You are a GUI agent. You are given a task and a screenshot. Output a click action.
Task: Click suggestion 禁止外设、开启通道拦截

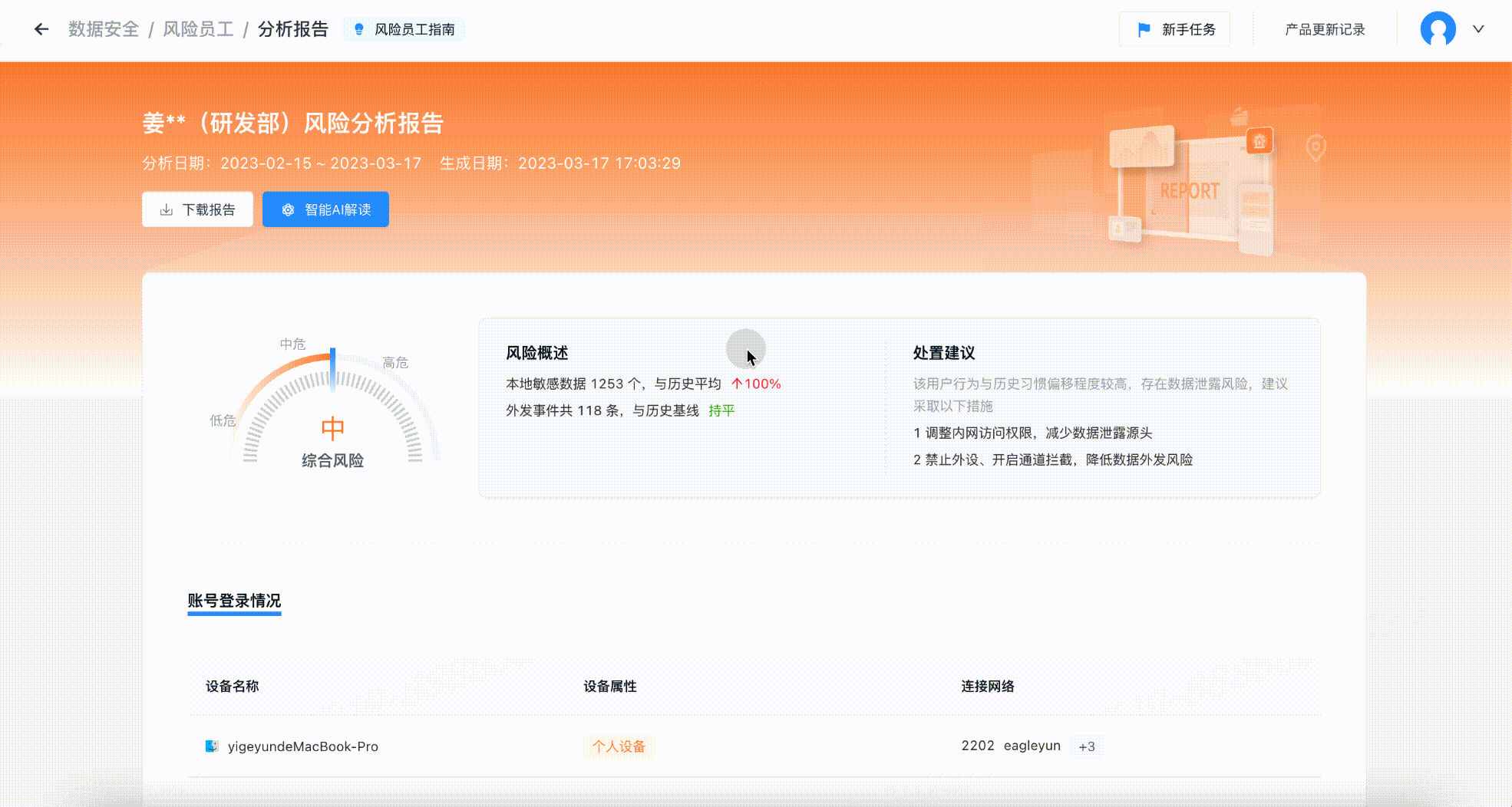1053,459
